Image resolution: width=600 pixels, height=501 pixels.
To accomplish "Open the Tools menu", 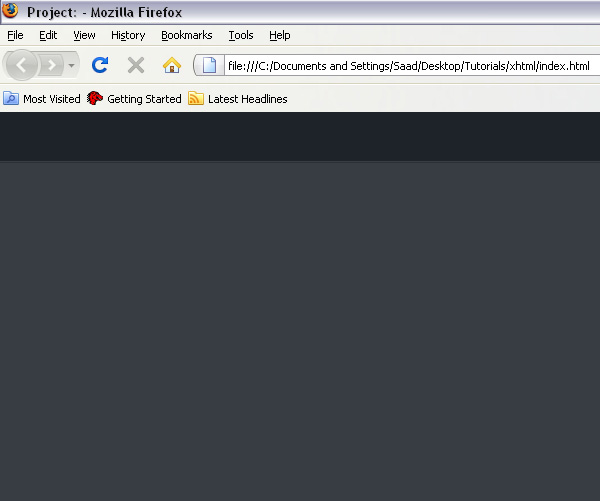I will click(241, 35).
